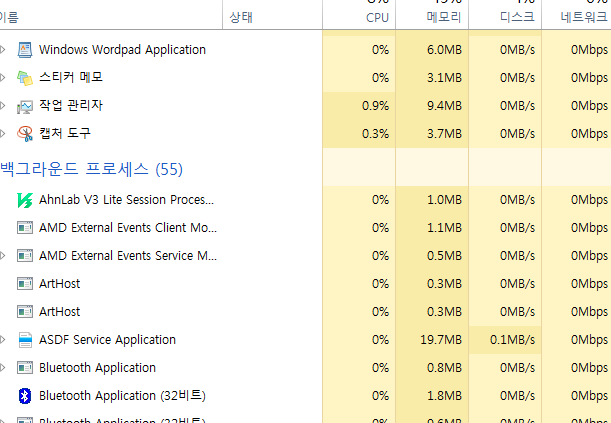Select the 백그라운드 프로세스 (55) group header

(91, 169)
